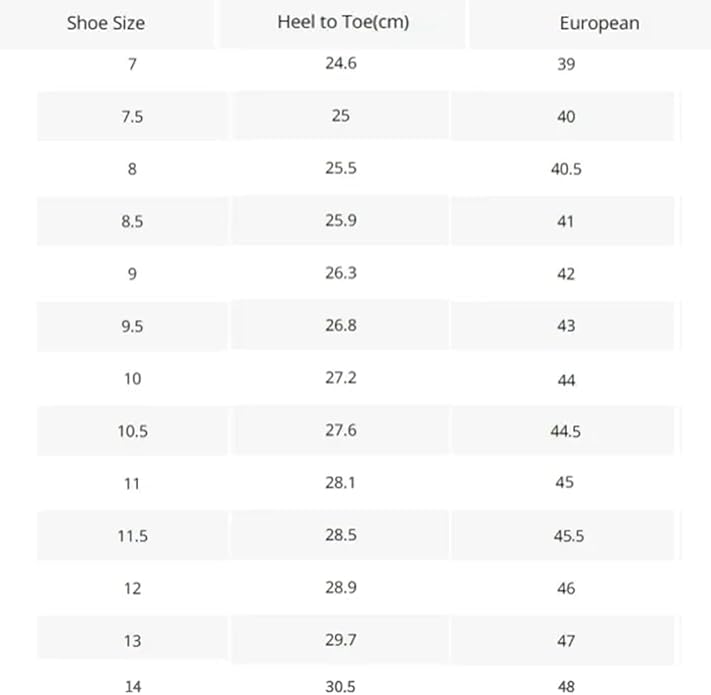The height and width of the screenshot is (695, 711).
Task: Click the European column header
Action: point(599,23)
